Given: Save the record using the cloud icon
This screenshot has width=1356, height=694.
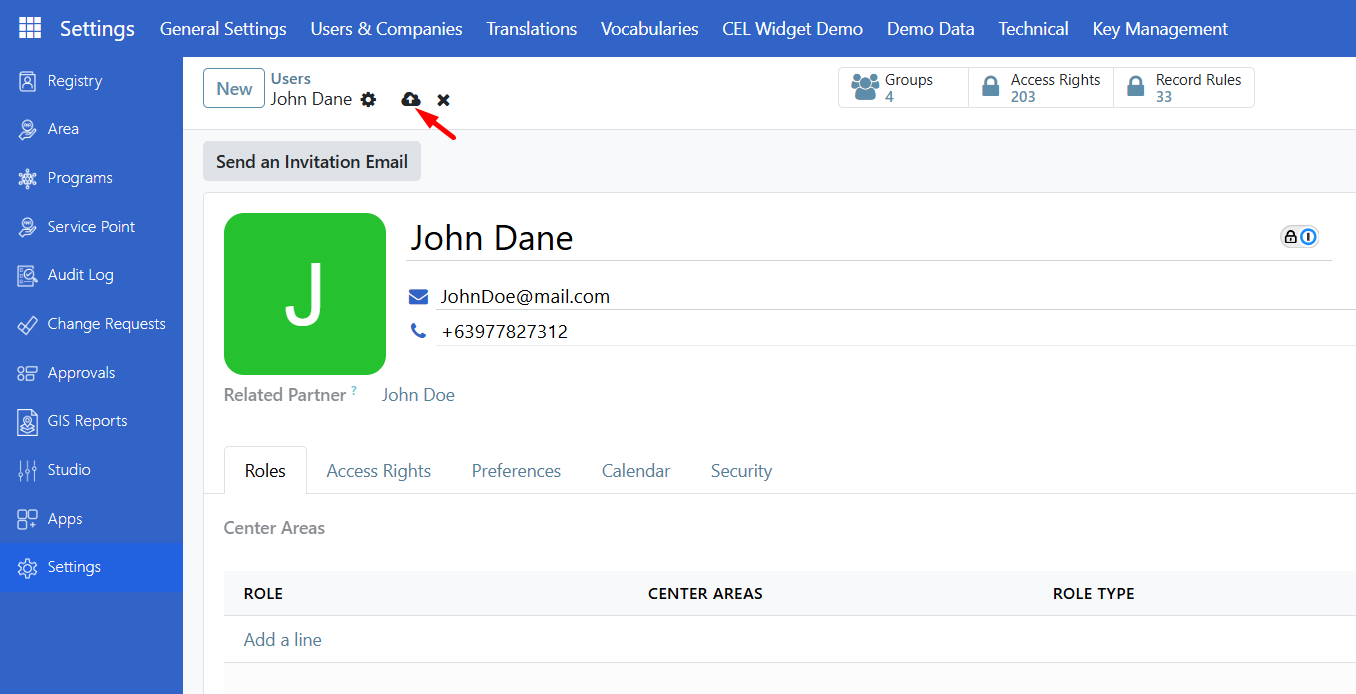Looking at the screenshot, I should click(x=410, y=100).
